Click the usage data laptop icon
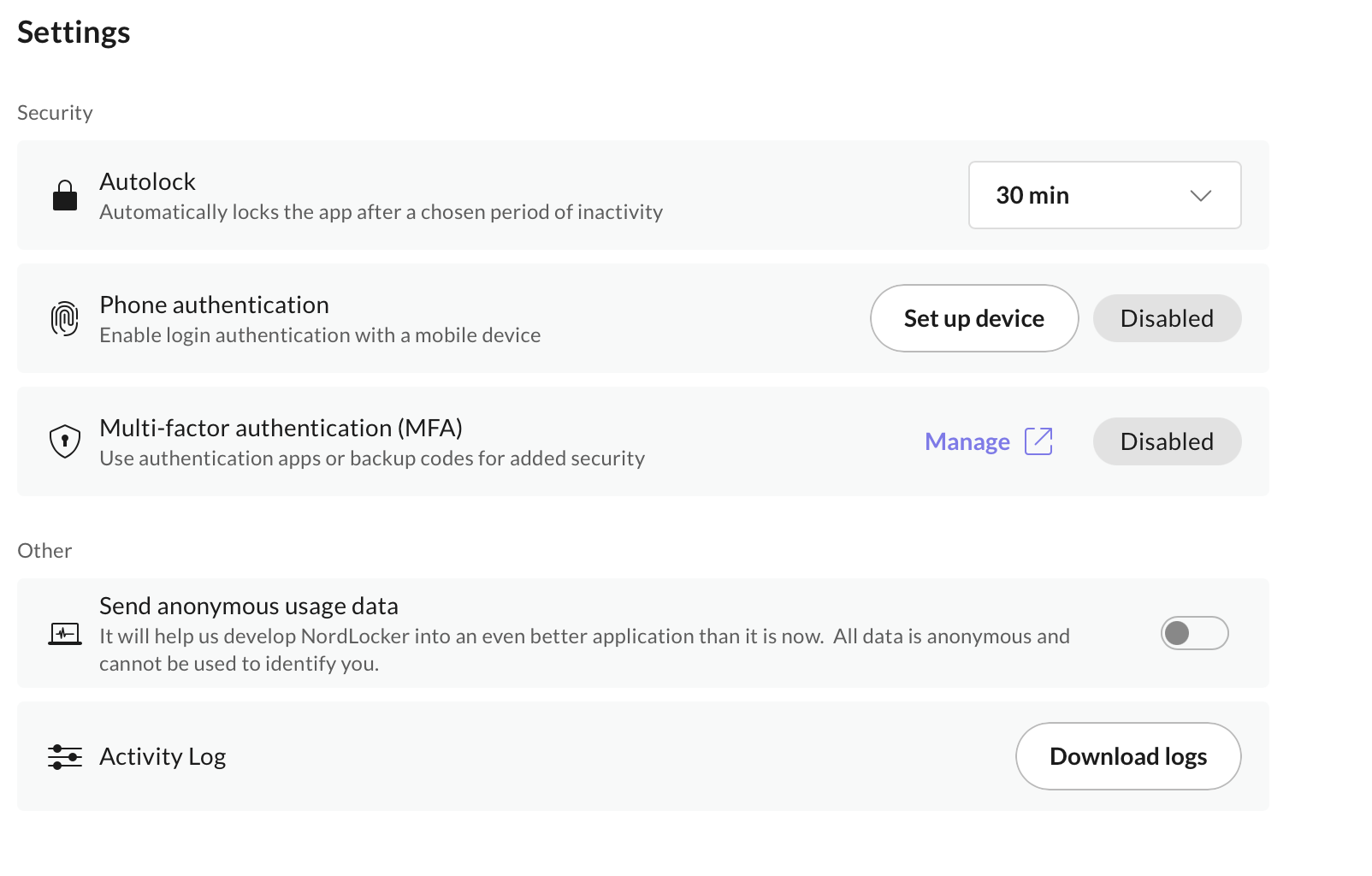 click(x=65, y=634)
